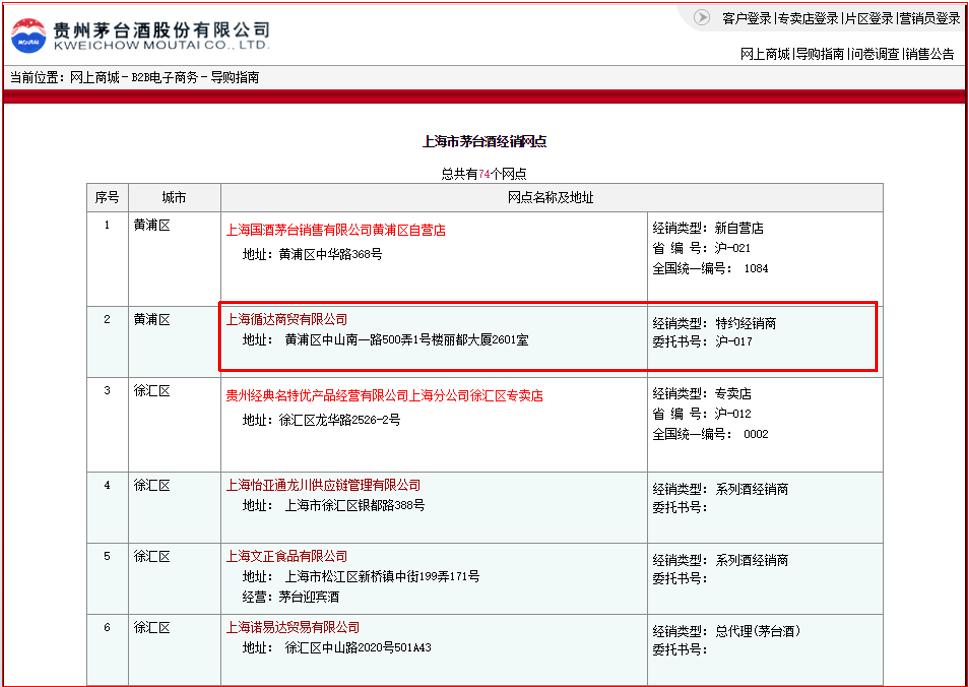Open 上海文正食品有限公司 link
The image size is (969, 687).
pyautogui.click(x=285, y=556)
